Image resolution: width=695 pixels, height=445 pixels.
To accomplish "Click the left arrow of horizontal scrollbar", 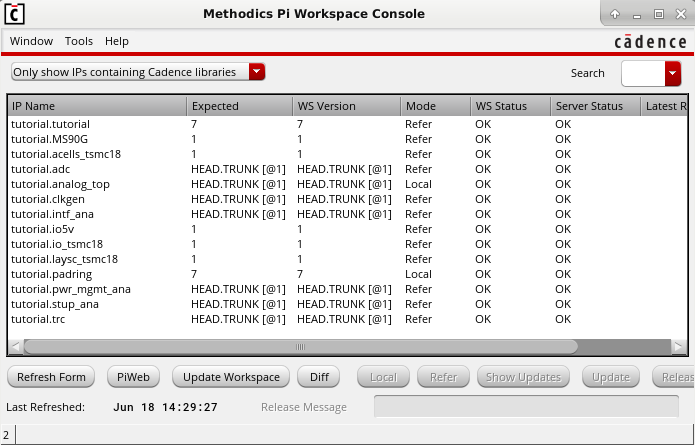I will pos(15,346).
